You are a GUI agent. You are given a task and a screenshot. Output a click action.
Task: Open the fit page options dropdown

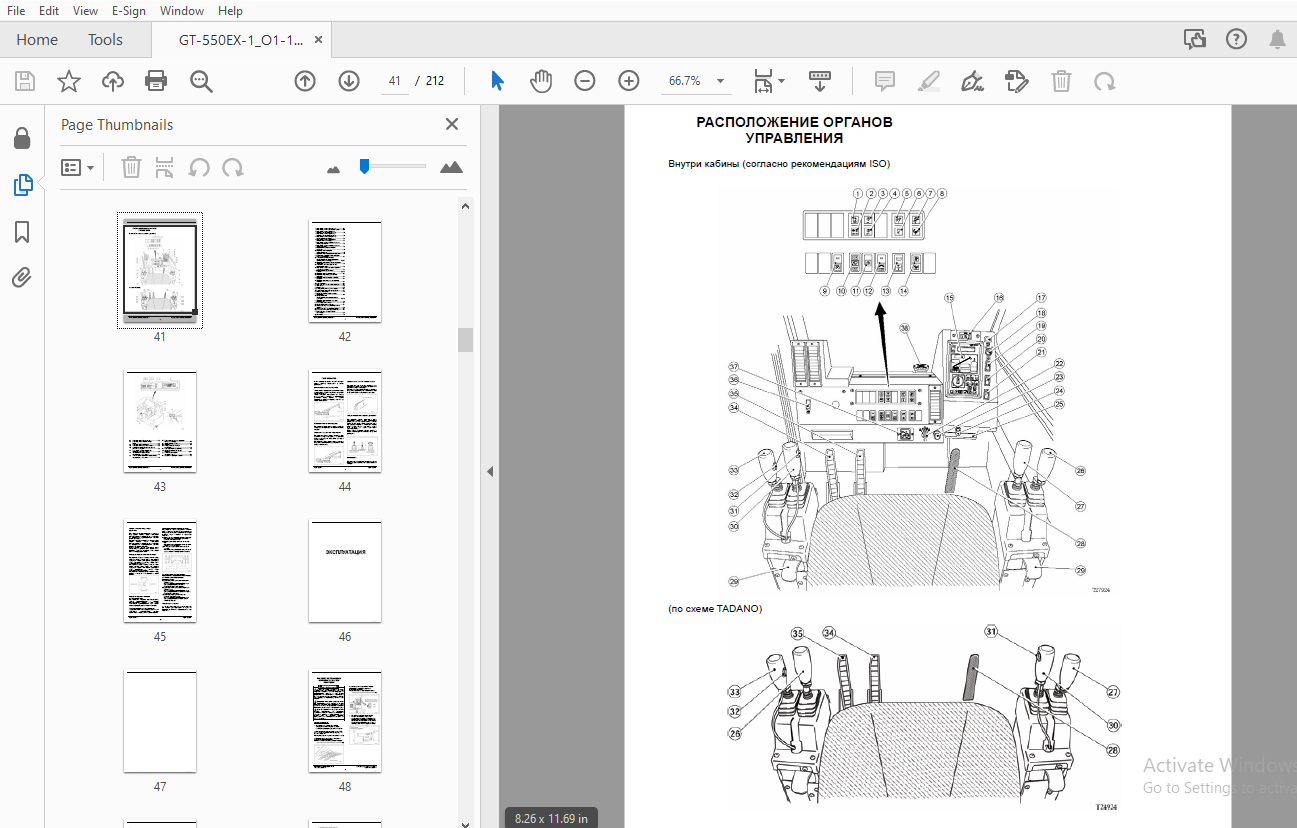768,81
